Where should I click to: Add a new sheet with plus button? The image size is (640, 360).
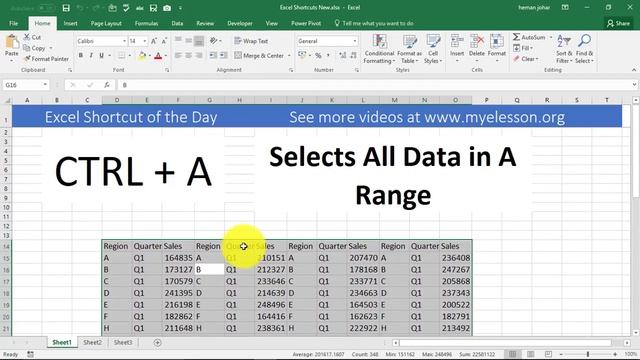[x=158, y=343]
